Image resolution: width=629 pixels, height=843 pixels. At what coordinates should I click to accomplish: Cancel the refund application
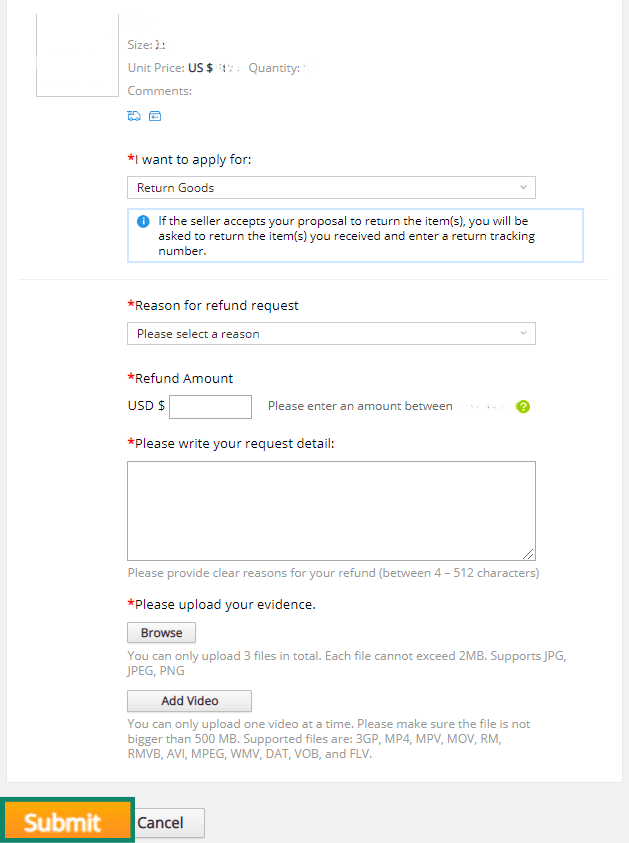(x=166, y=823)
